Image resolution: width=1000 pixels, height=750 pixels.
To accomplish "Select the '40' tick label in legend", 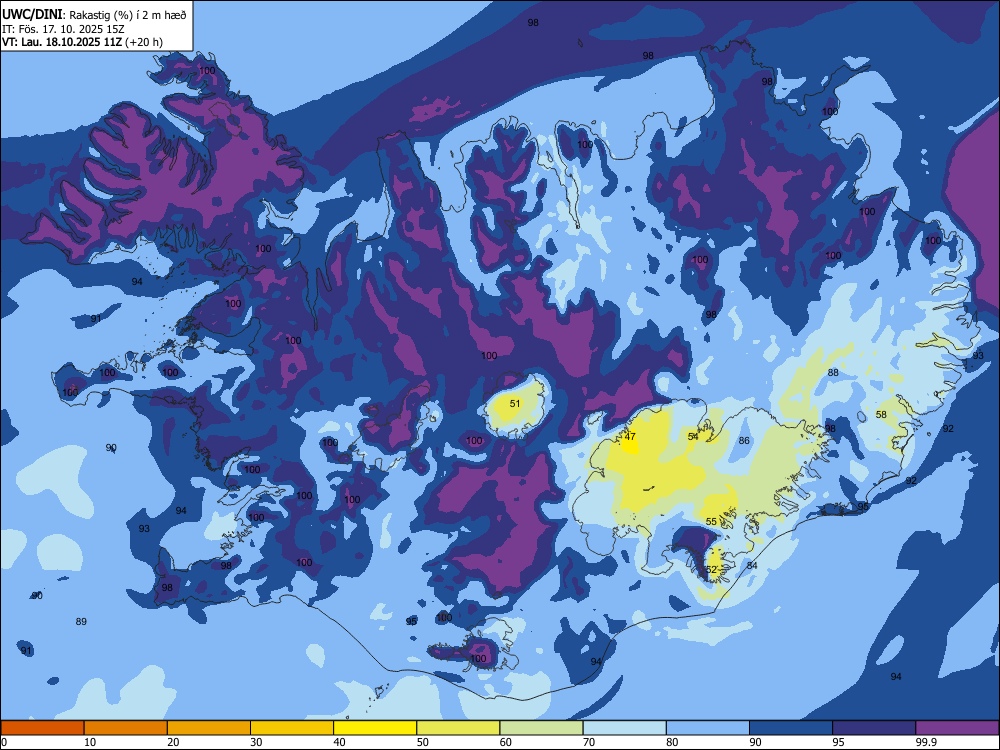I will pos(339,742).
